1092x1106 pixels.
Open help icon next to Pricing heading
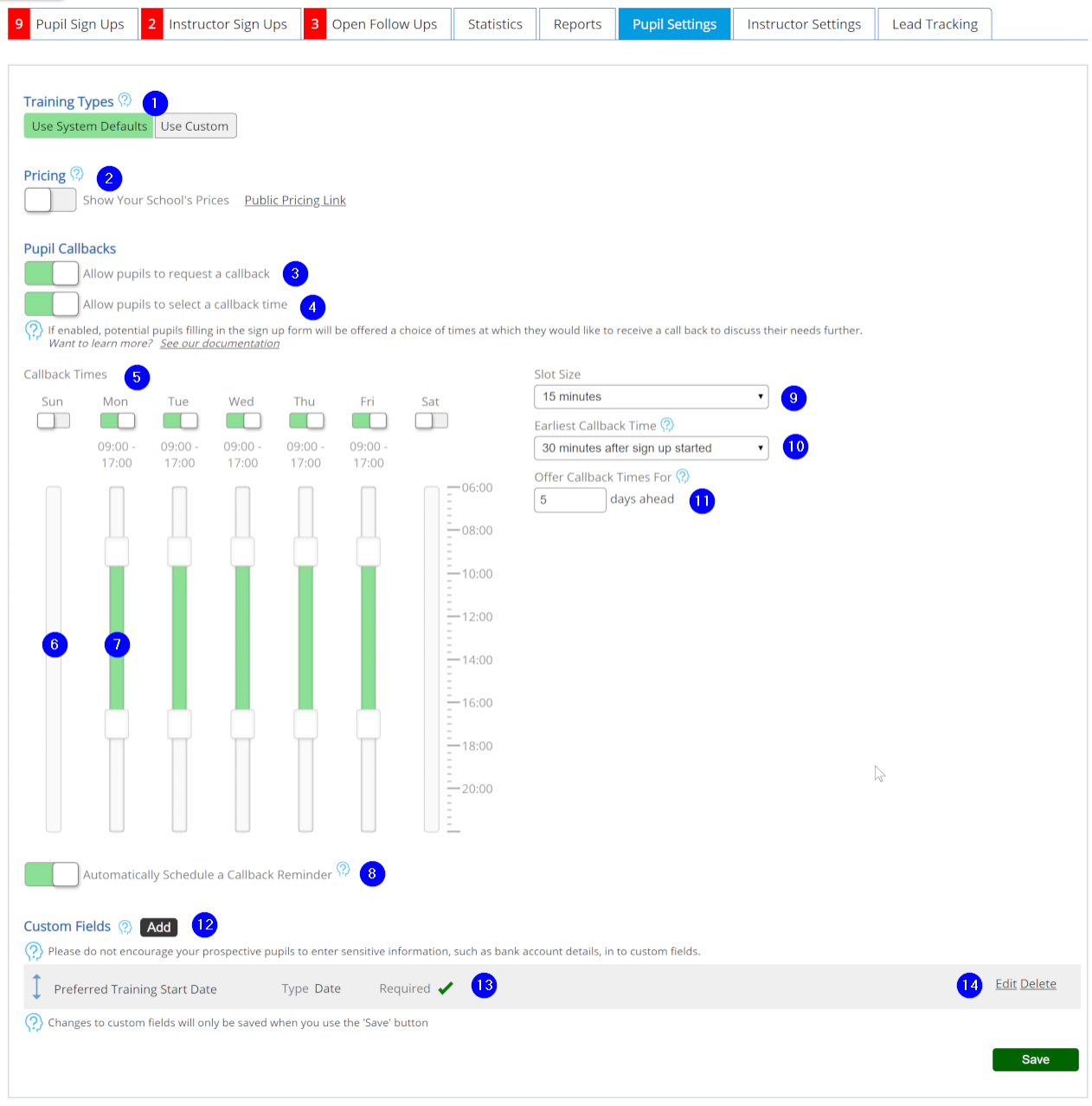76,174
